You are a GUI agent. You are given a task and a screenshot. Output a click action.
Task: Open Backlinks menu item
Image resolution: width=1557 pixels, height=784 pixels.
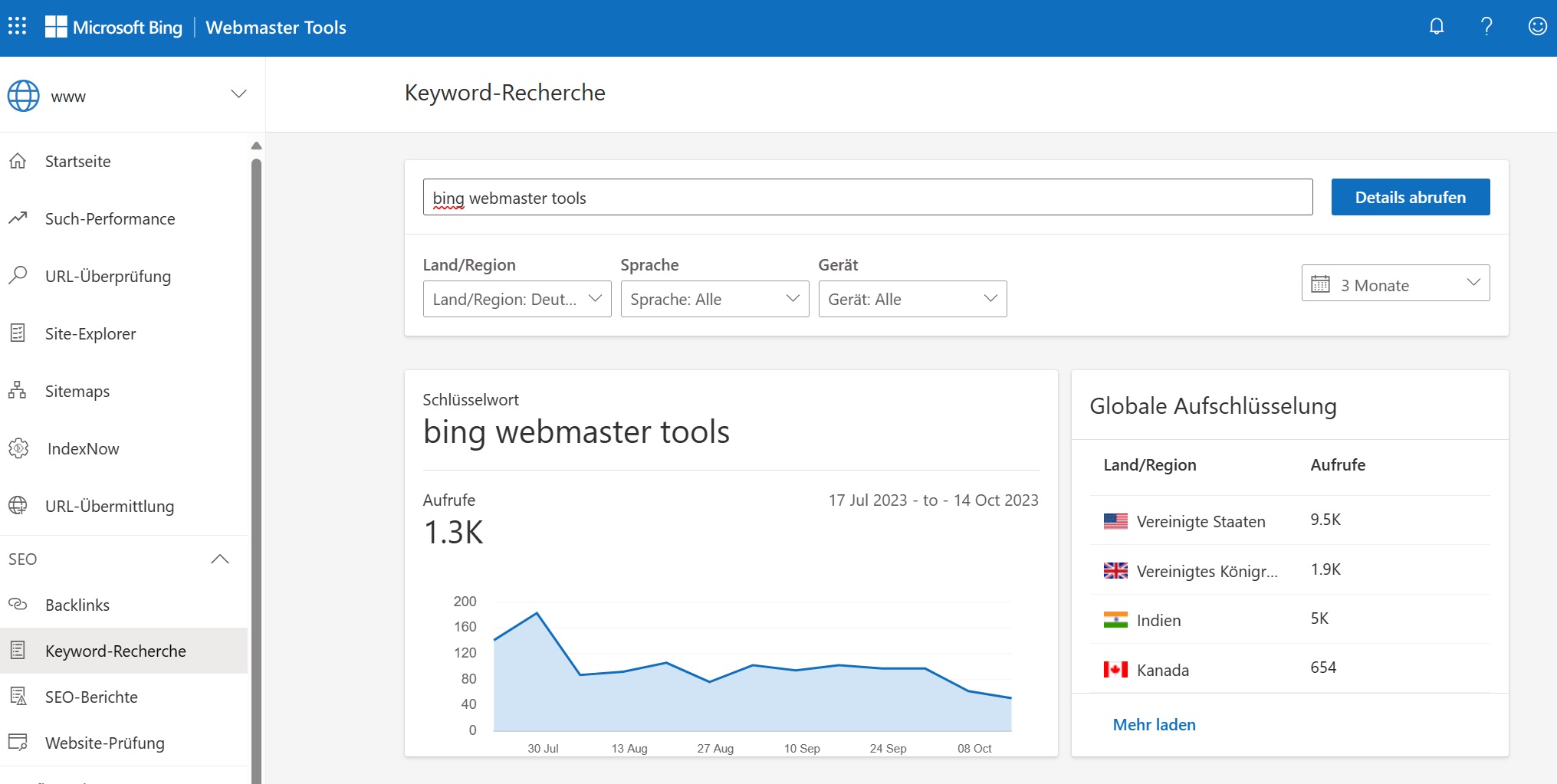click(123, 605)
